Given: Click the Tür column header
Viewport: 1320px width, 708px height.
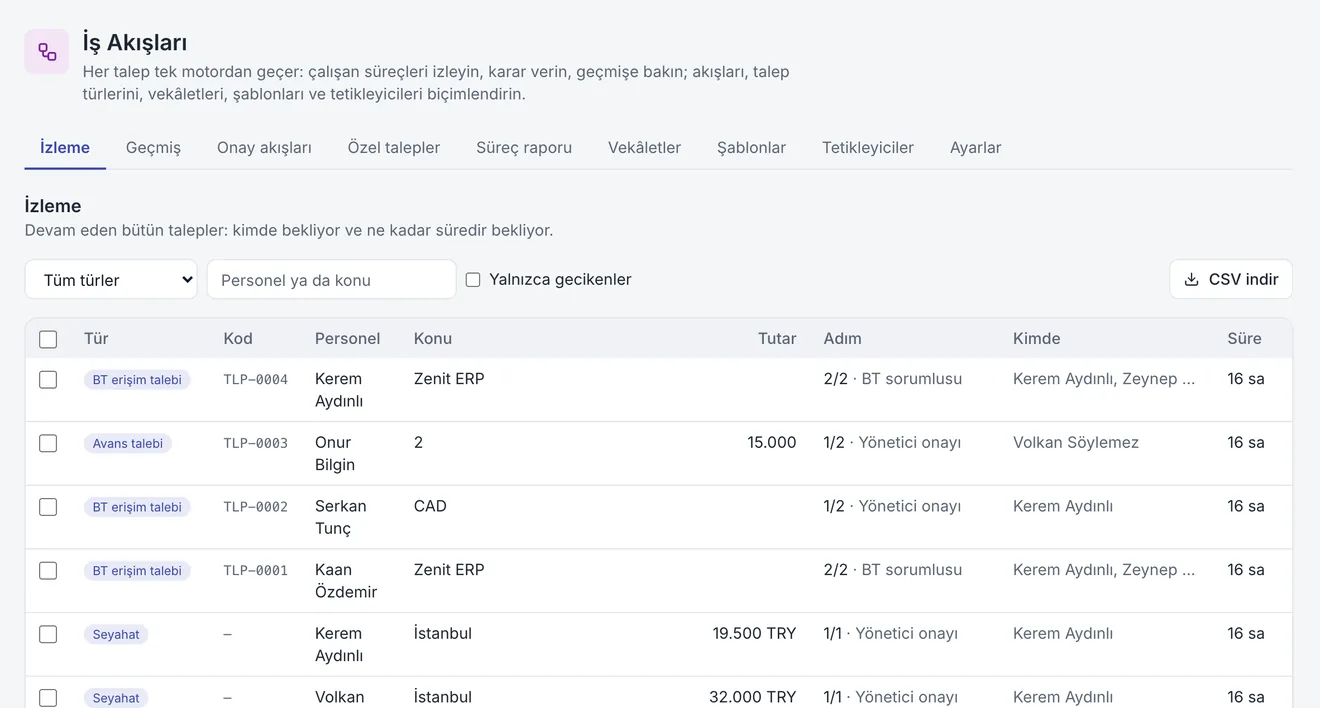Looking at the screenshot, I should pyautogui.click(x=96, y=338).
